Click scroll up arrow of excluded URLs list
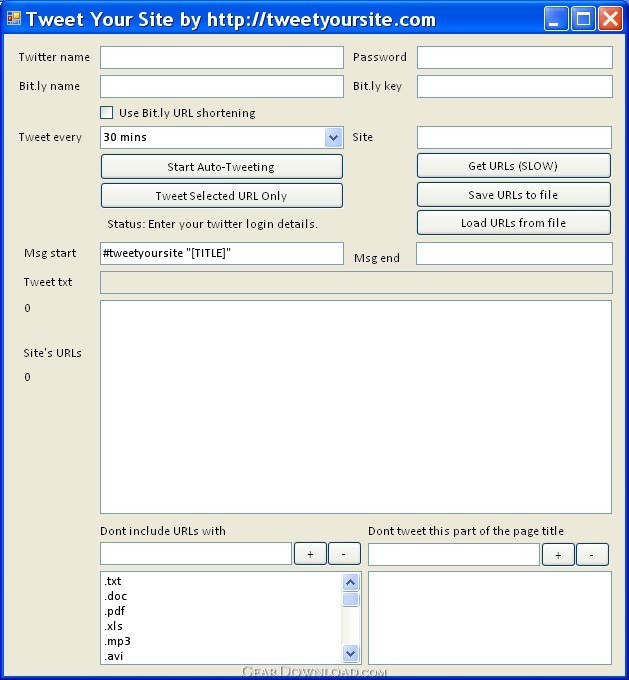Image resolution: width=629 pixels, height=680 pixels. (351, 582)
